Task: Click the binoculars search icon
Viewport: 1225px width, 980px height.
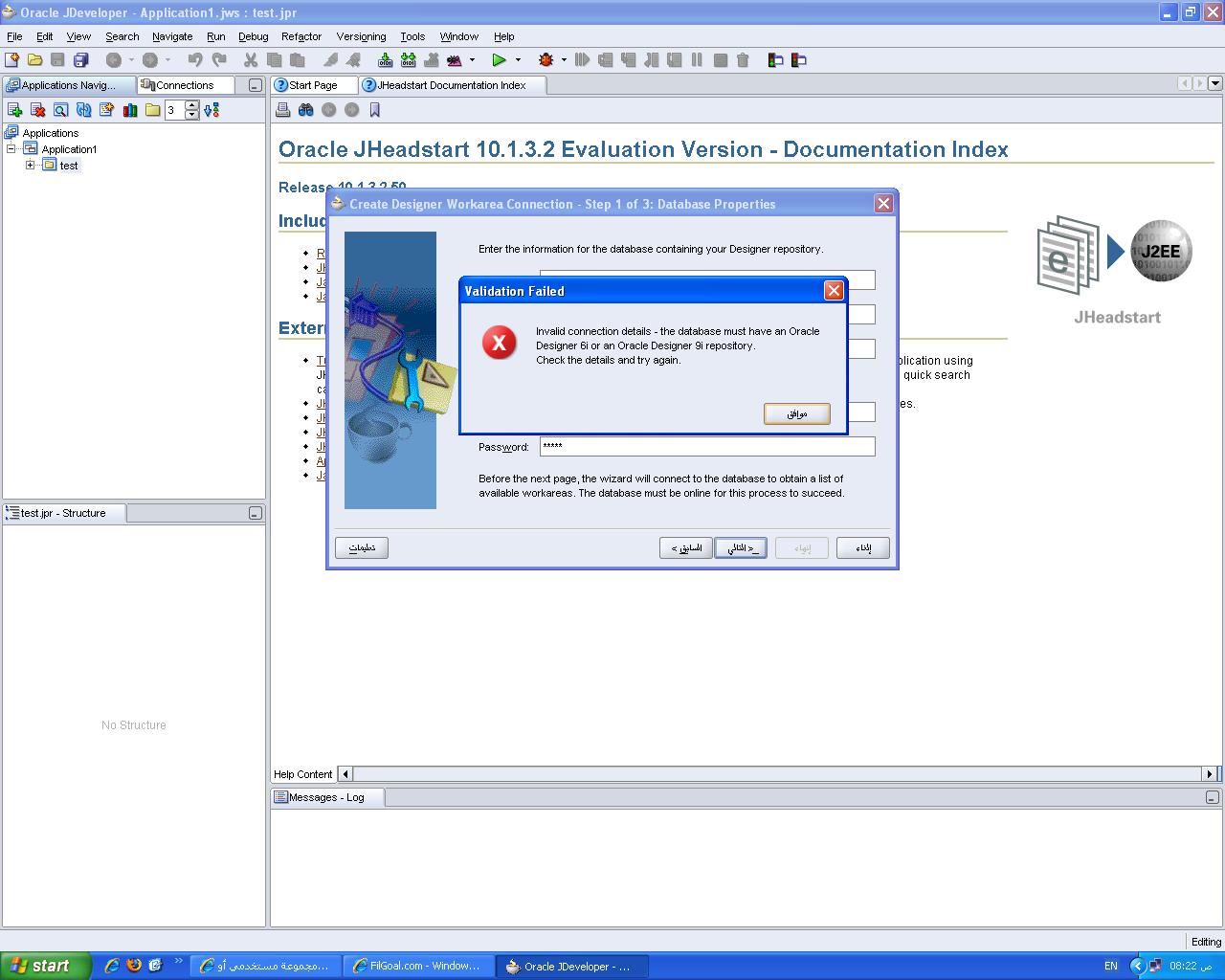Action: point(306,110)
